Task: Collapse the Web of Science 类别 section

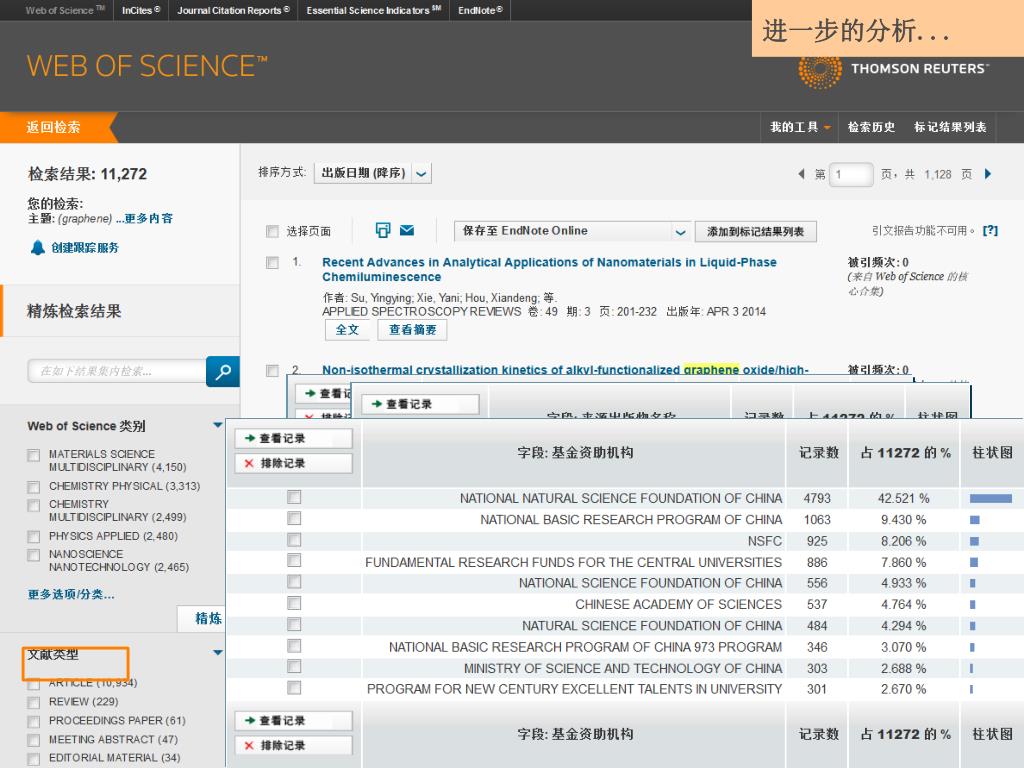Action: (218, 425)
